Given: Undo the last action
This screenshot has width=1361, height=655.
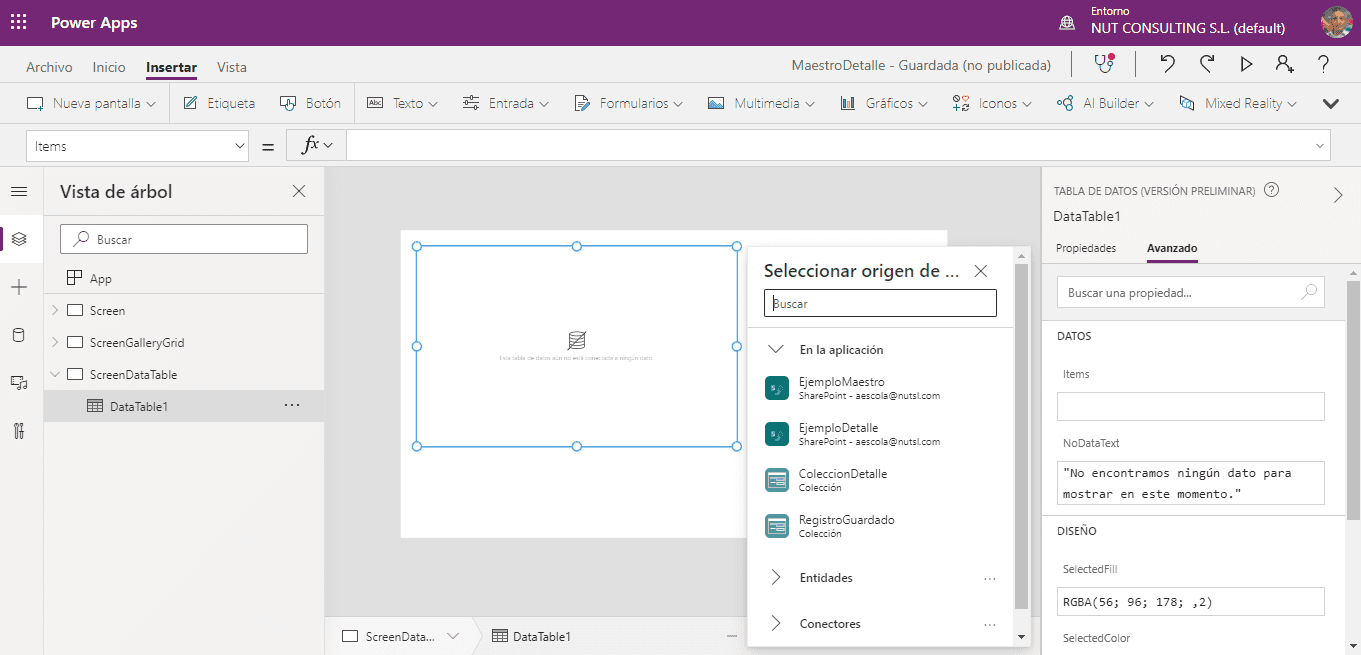Looking at the screenshot, I should pyautogui.click(x=1167, y=64).
